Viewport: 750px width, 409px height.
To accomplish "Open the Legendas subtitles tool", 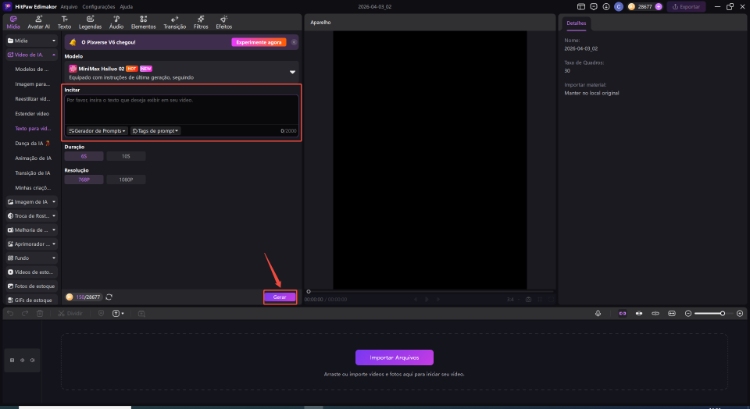I will (90, 21).
